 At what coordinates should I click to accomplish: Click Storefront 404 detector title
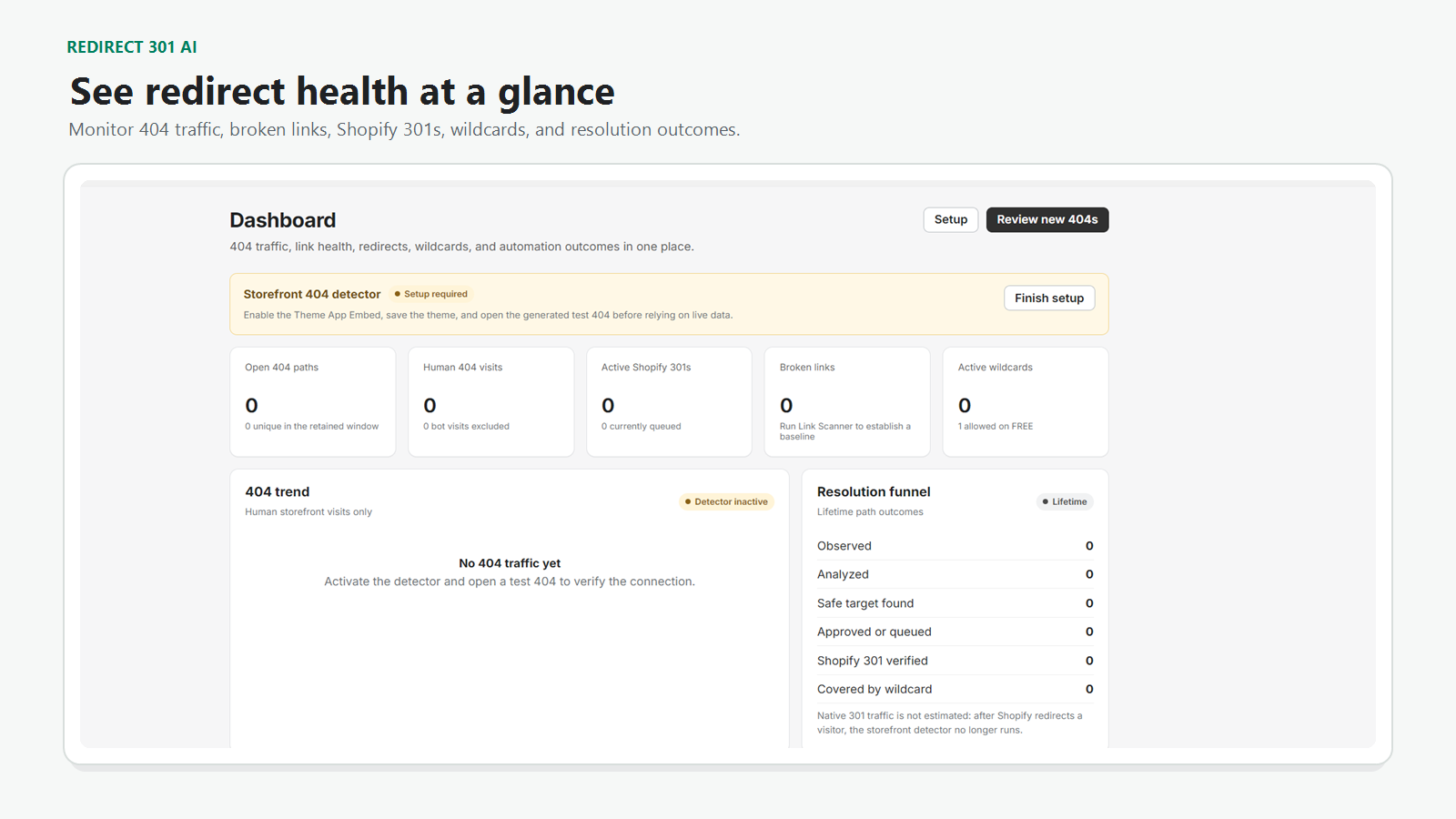[312, 294]
